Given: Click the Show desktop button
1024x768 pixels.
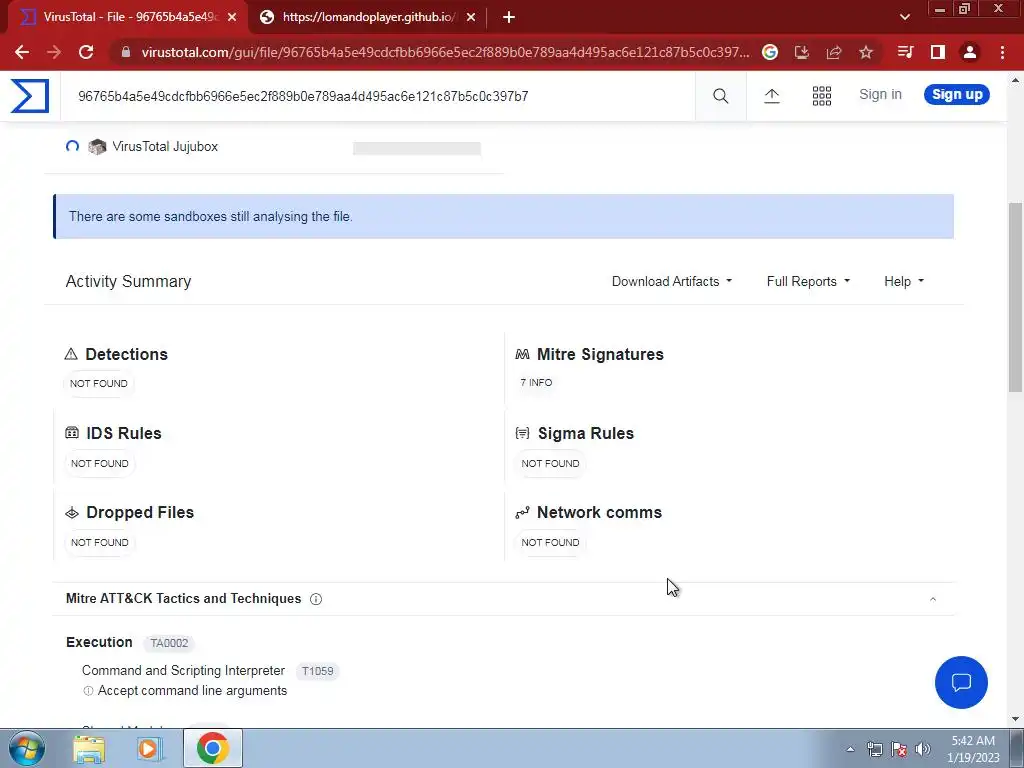Looking at the screenshot, I should click(x=1017, y=748).
